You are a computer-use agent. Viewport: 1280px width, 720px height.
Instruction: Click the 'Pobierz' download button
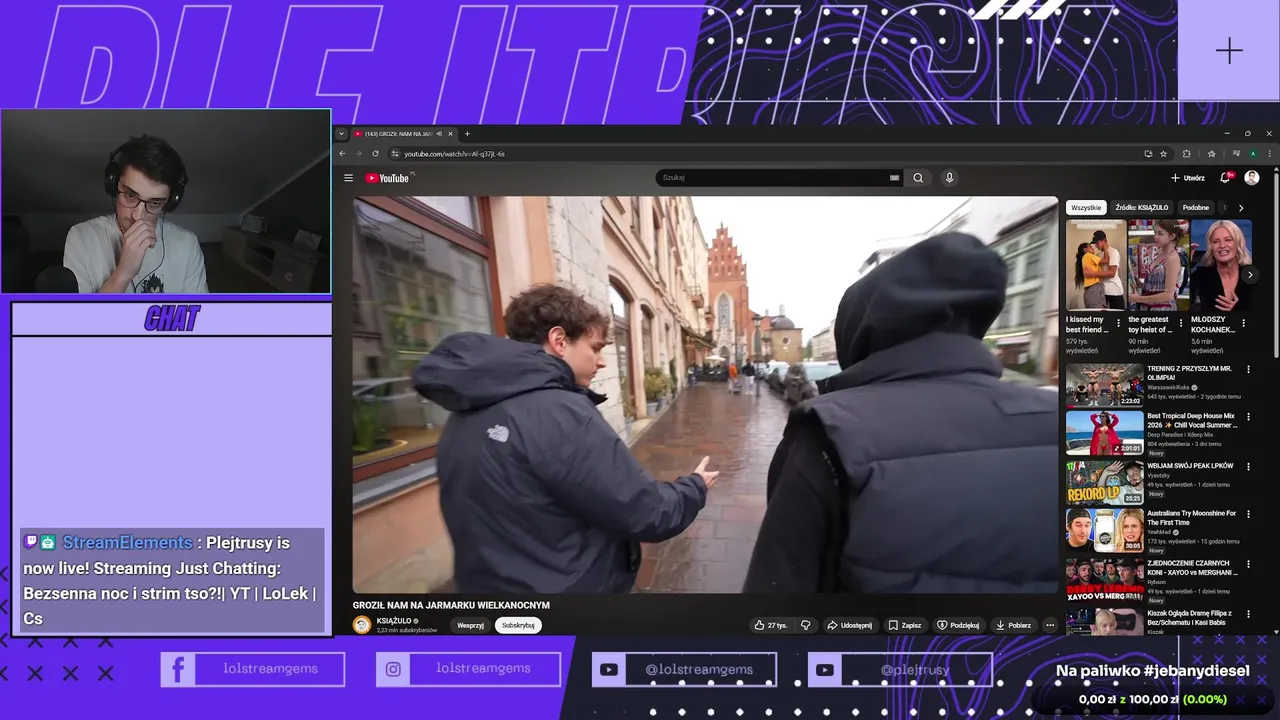click(1013, 625)
